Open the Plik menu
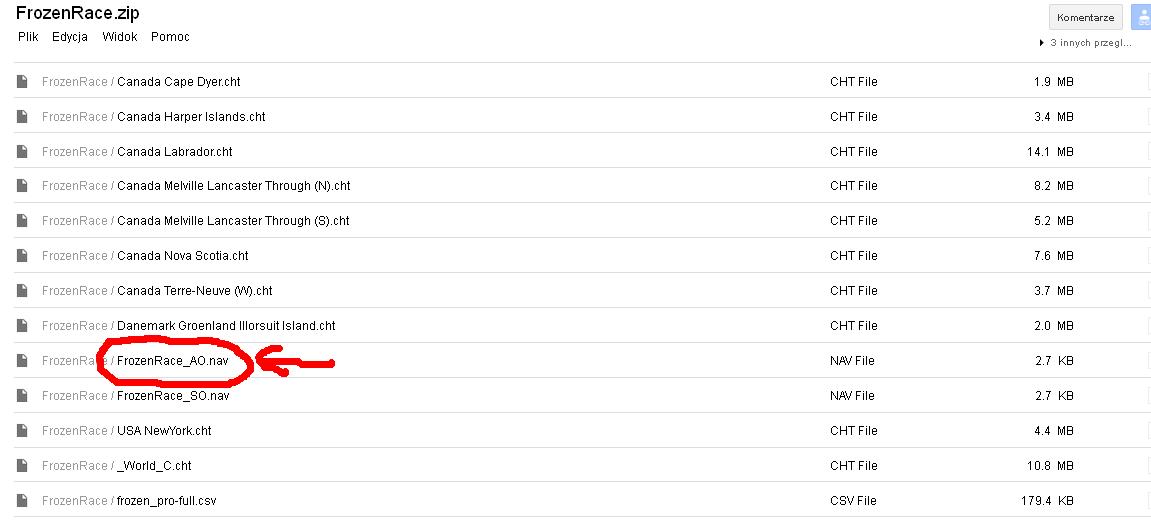This screenshot has width=1151, height=526. pos(28,37)
